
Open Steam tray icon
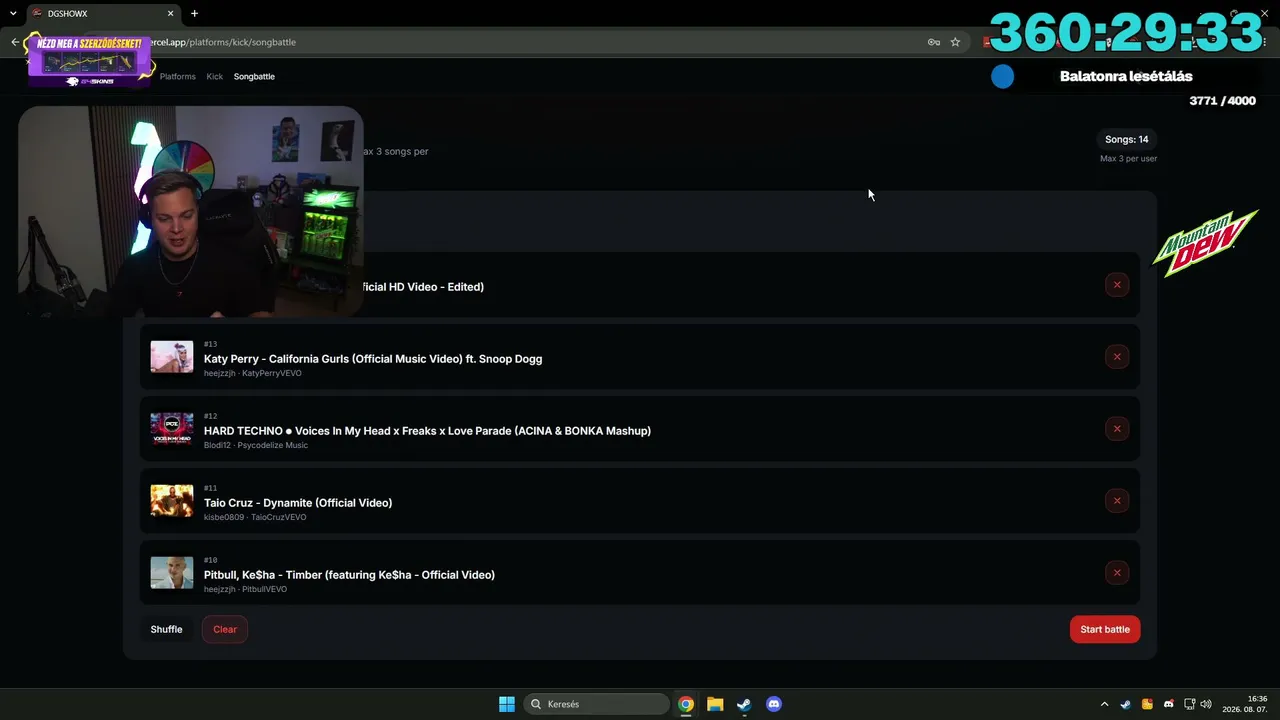(x=1125, y=704)
